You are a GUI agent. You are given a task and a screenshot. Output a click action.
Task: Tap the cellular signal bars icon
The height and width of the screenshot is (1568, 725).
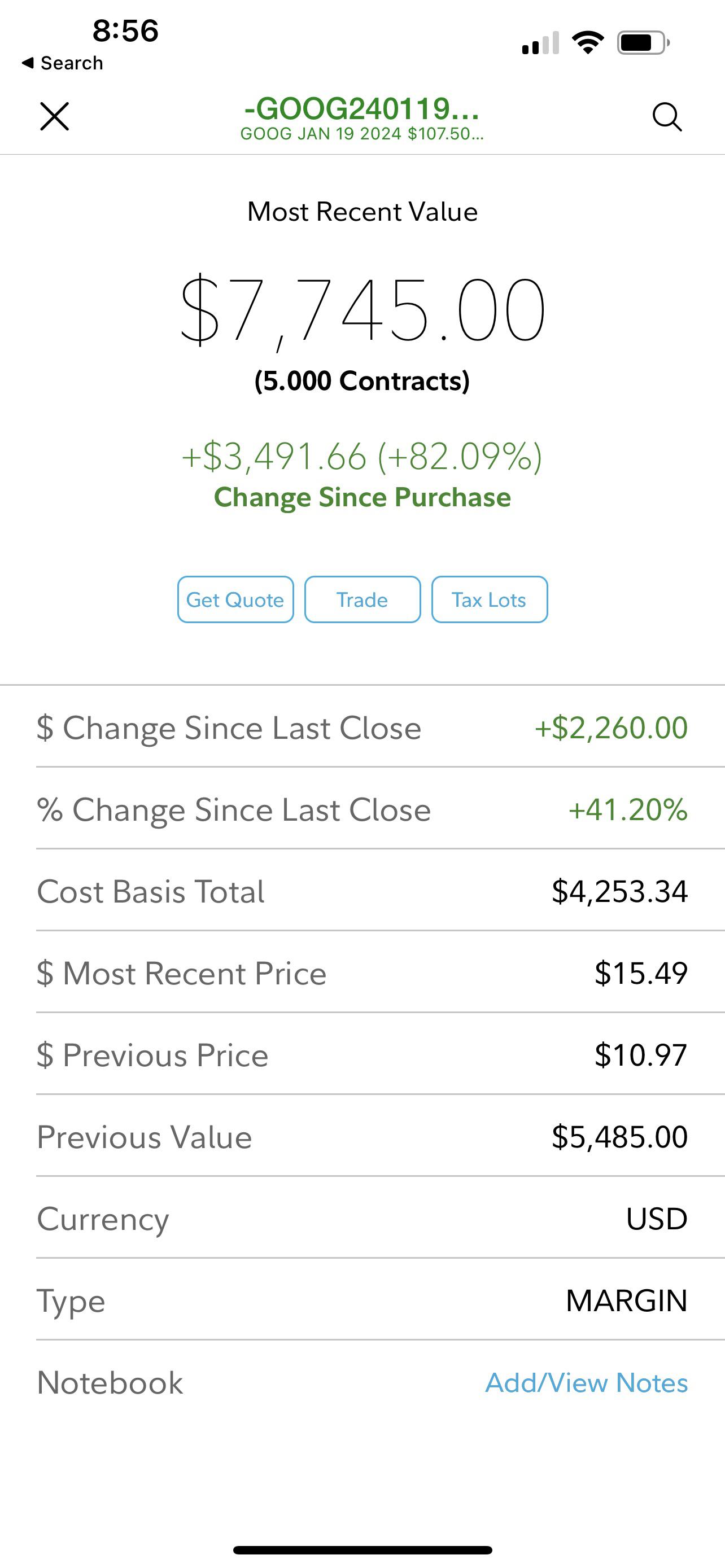pyautogui.click(x=540, y=43)
